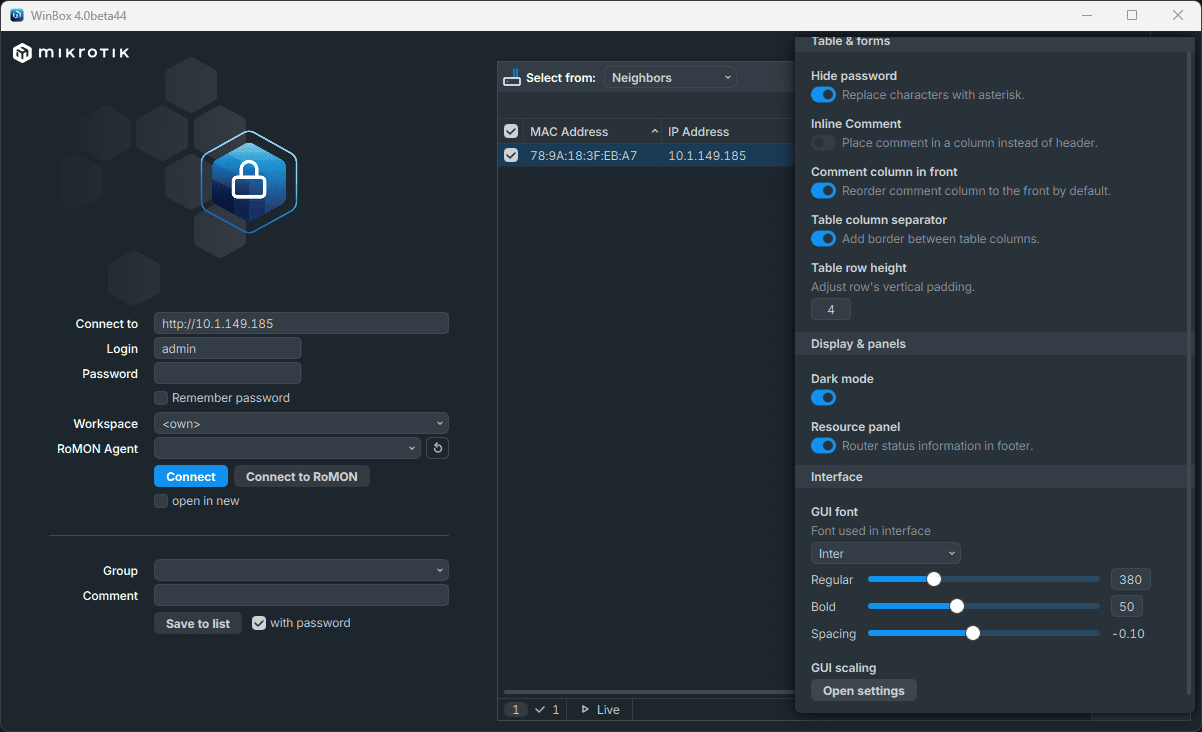Click the Regular font value 380 box
Image resolution: width=1202 pixels, height=732 pixels.
click(x=1131, y=580)
